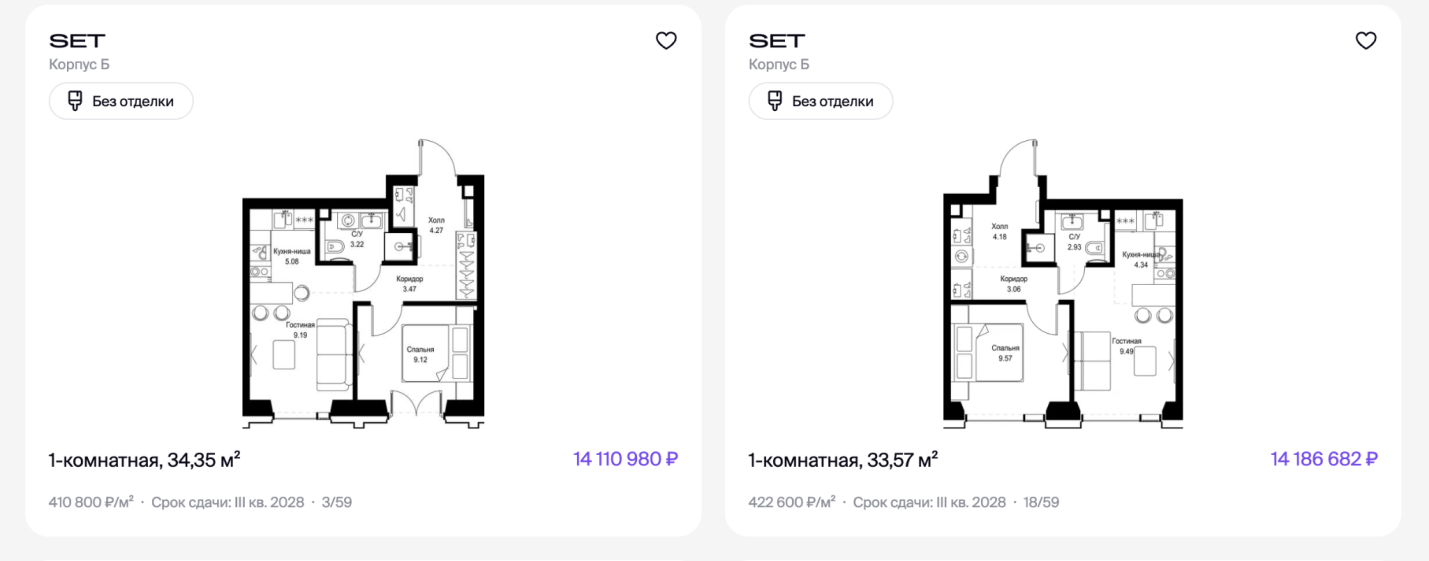Open the 1-комнатная, 33,57 м² listing title
This screenshot has width=1429, height=561.
click(x=843, y=460)
